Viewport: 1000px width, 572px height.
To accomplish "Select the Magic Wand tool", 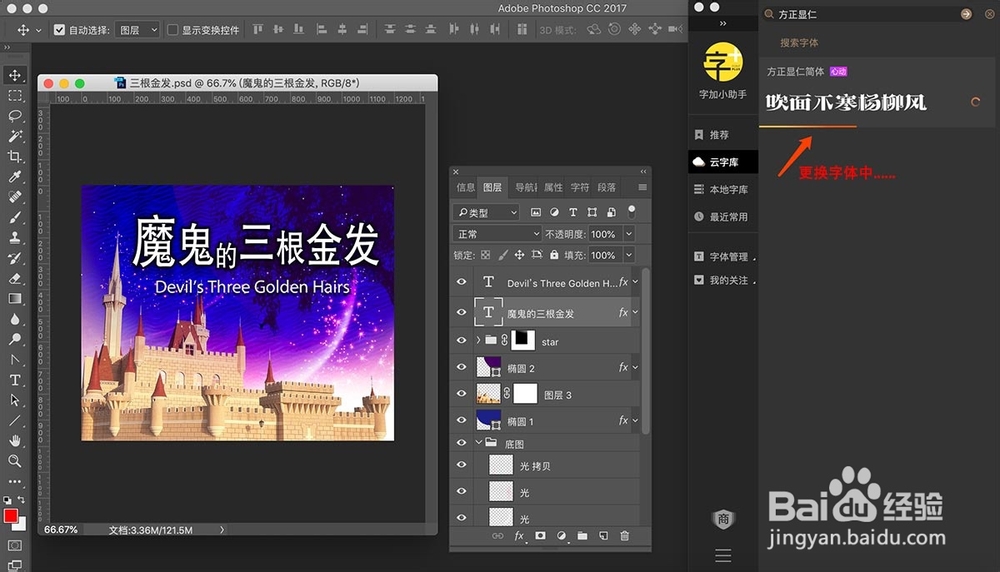I will 15,136.
